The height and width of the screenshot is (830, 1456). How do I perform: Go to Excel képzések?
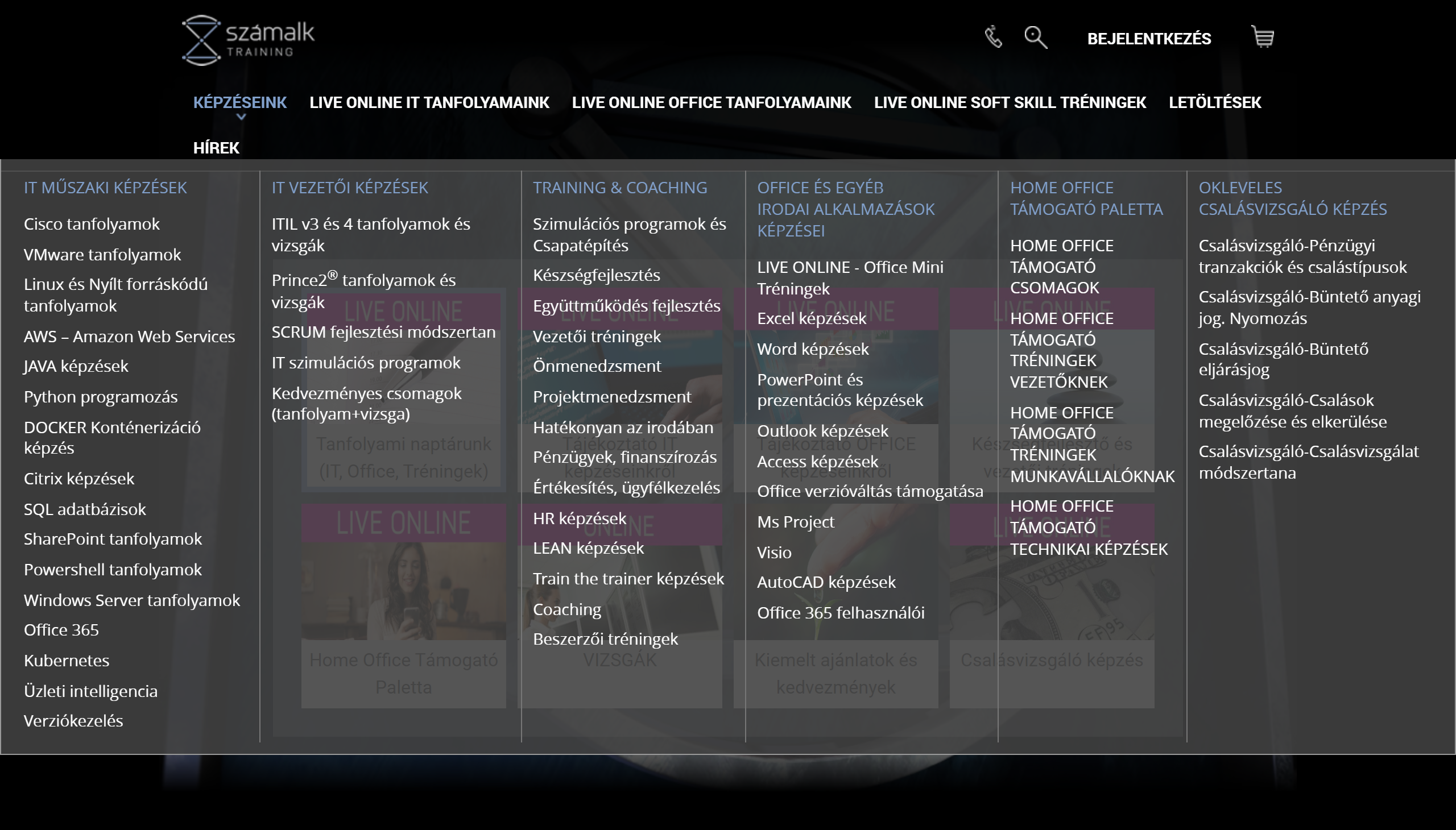point(812,319)
